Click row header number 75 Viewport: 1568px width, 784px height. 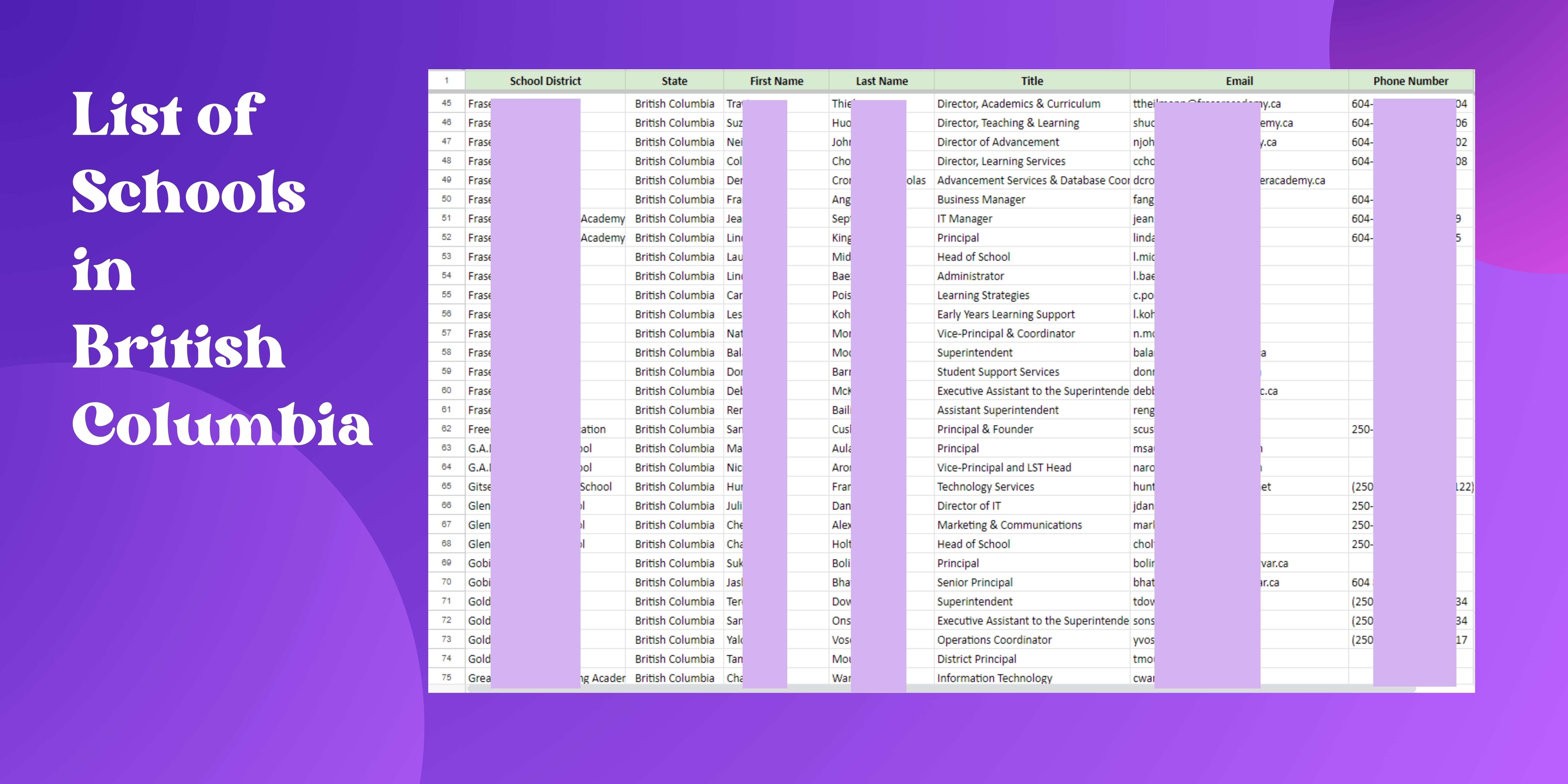pos(446,677)
